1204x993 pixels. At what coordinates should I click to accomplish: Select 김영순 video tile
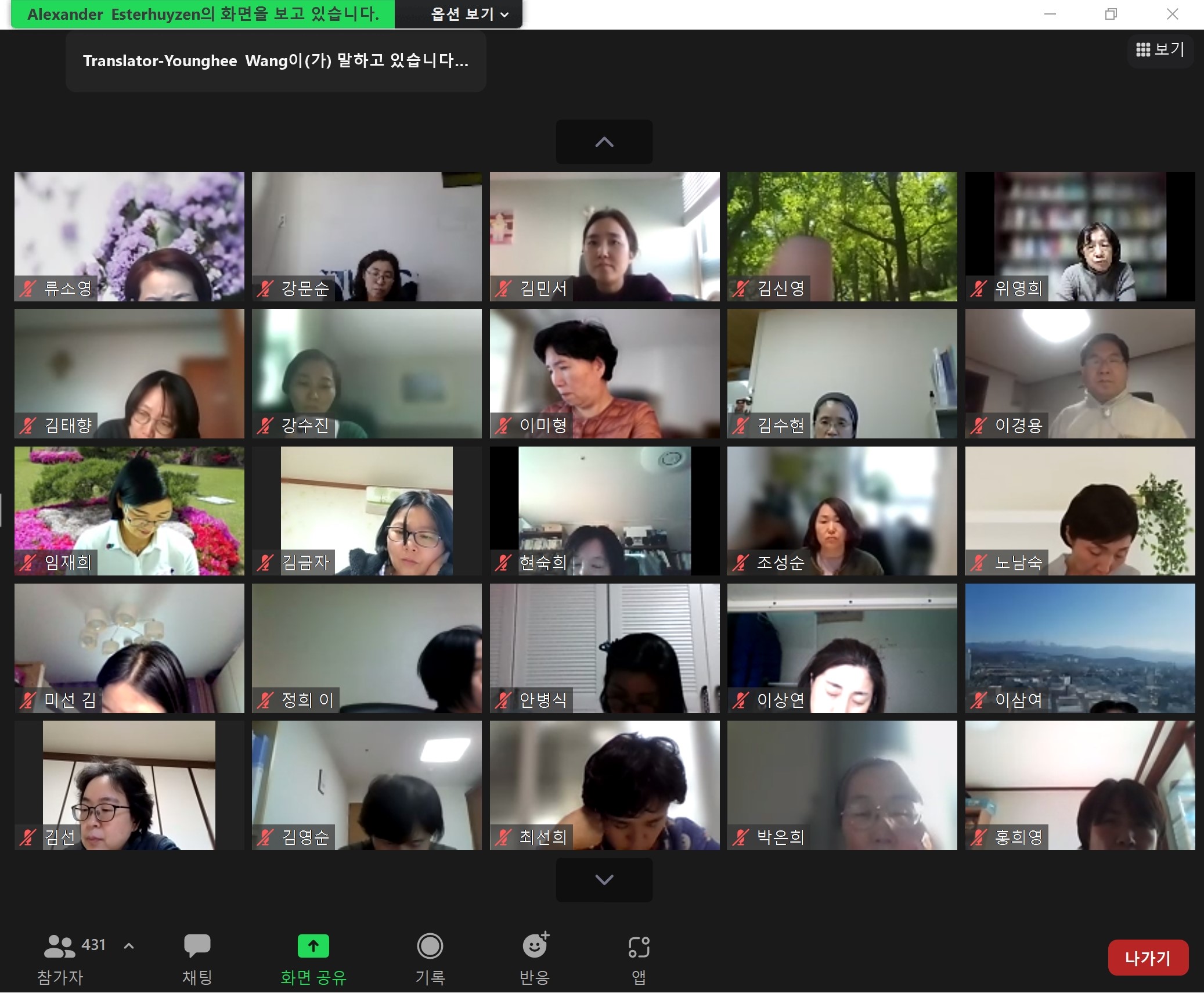(x=367, y=786)
